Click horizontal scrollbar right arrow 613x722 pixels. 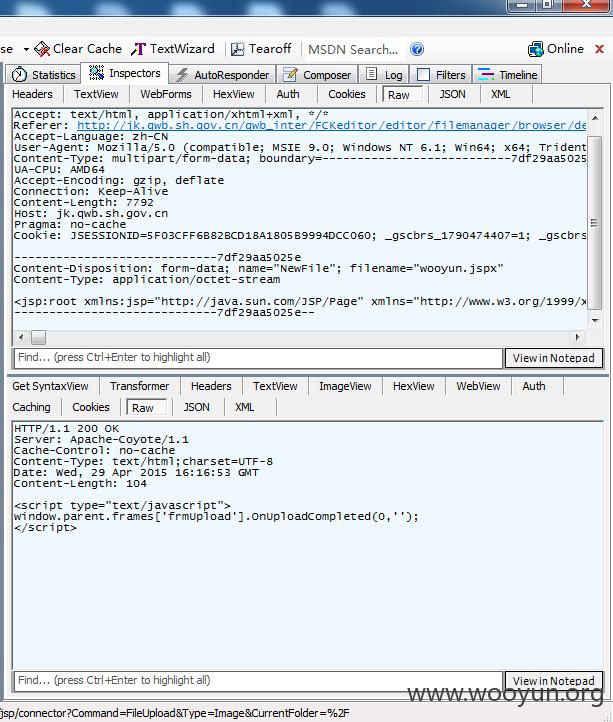tap(577, 337)
